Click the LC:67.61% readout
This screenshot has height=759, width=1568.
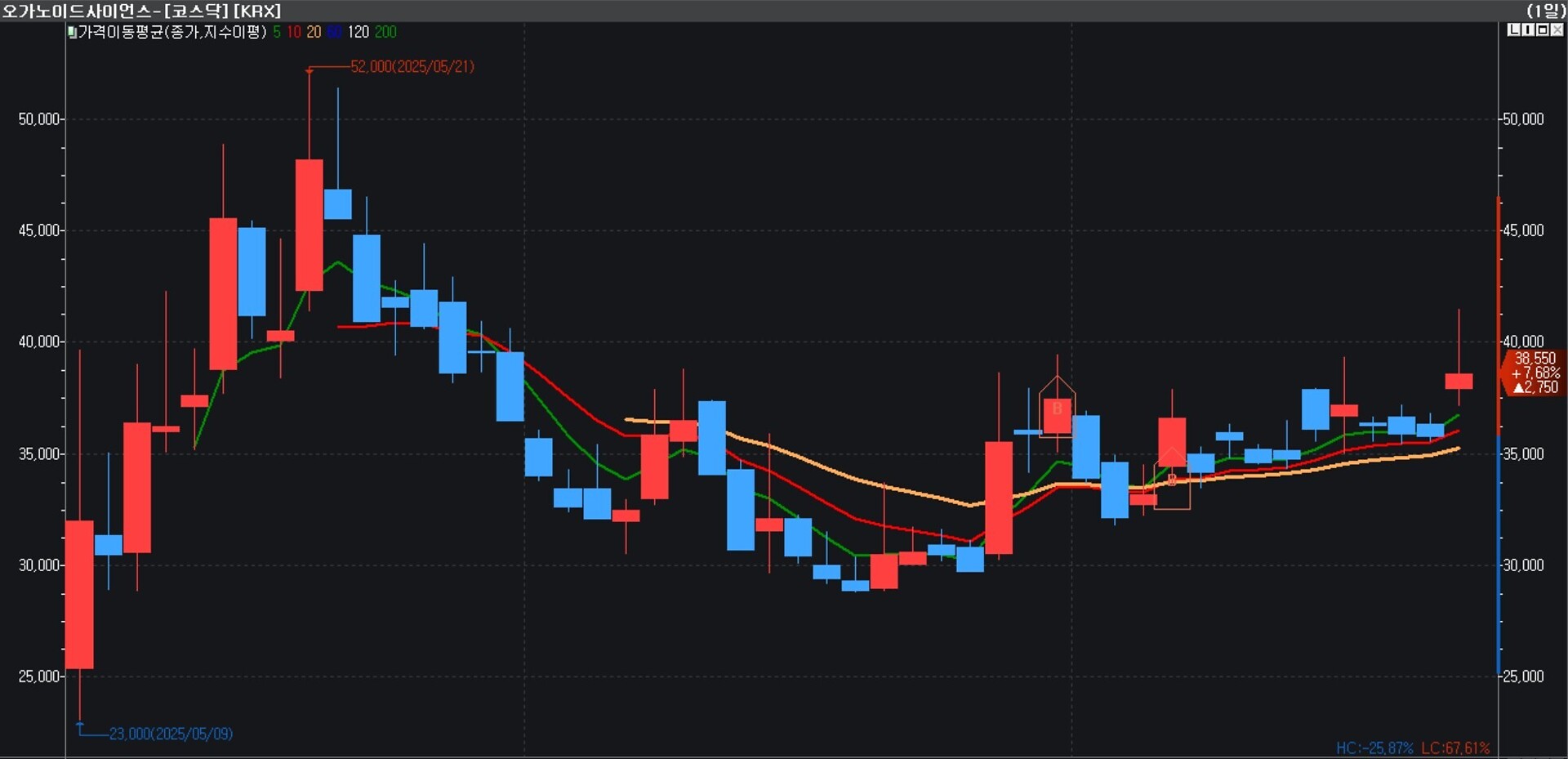click(1456, 748)
